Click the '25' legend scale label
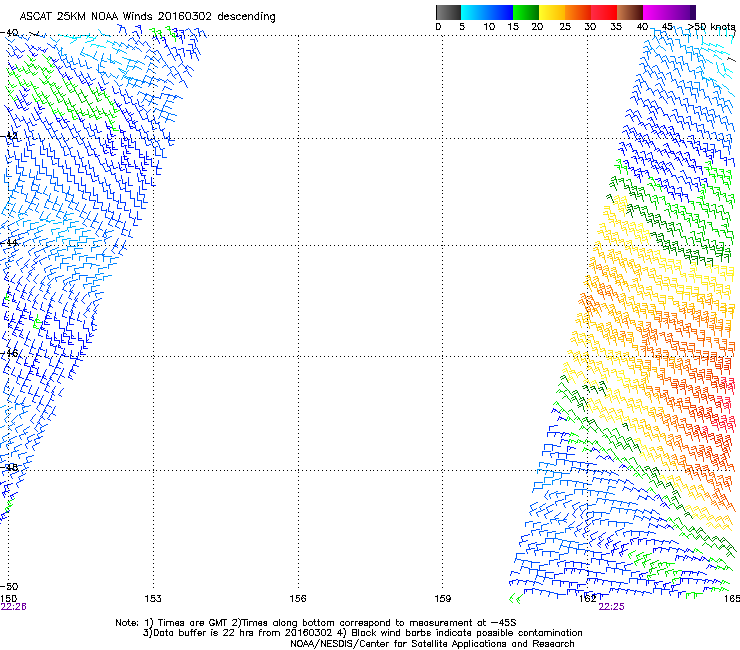The height and width of the screenshot is (650, 740). (x=564, y=27)
